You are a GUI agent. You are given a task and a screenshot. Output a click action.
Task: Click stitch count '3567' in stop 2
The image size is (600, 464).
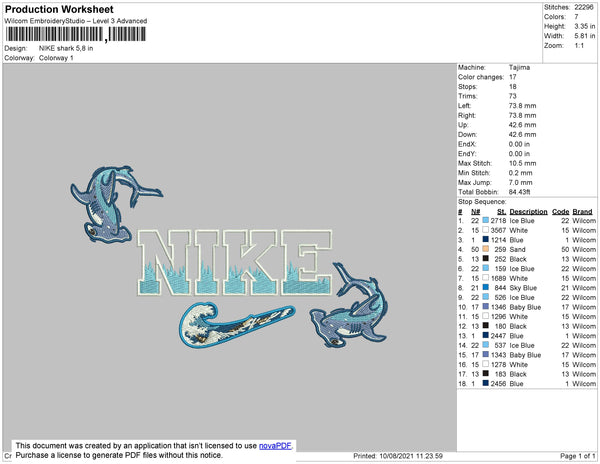pyautogui.click(x=499, y=230)
